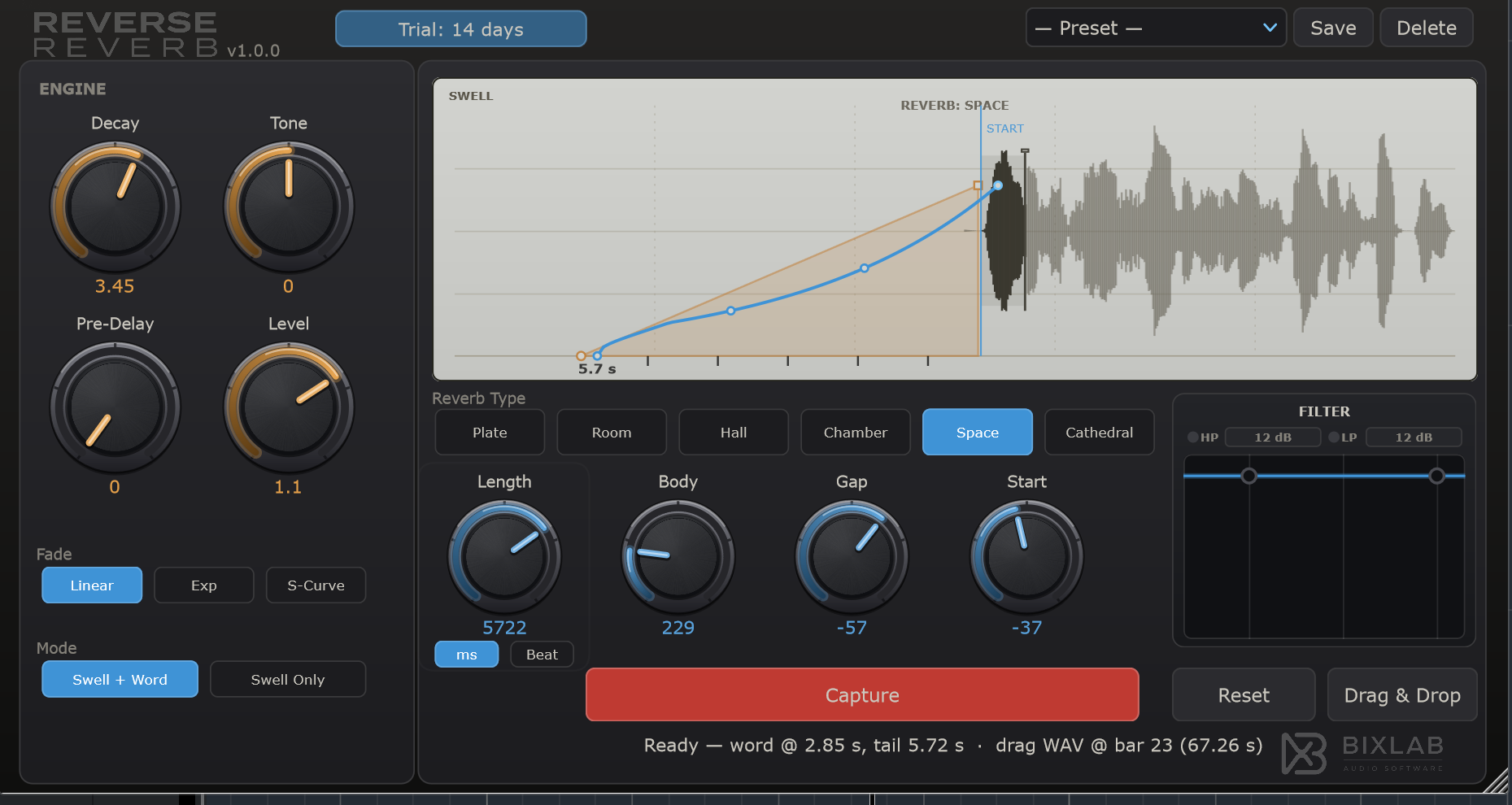1512x805 pixels.
Task: Click the resize grip in corner
Action: pyautogui.click(x=1497, y=781)
